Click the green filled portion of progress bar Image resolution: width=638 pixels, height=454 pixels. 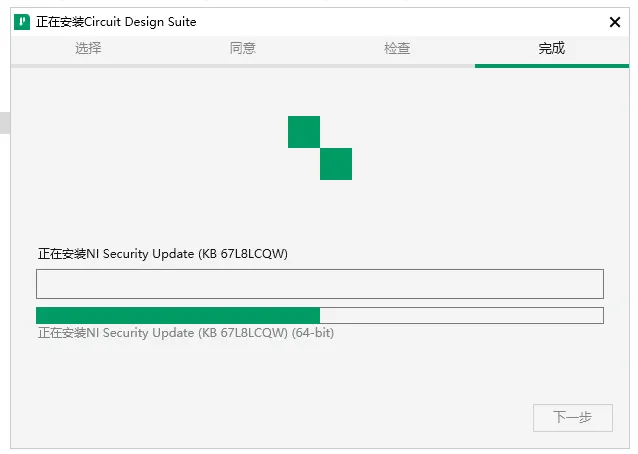coord(178,316)
